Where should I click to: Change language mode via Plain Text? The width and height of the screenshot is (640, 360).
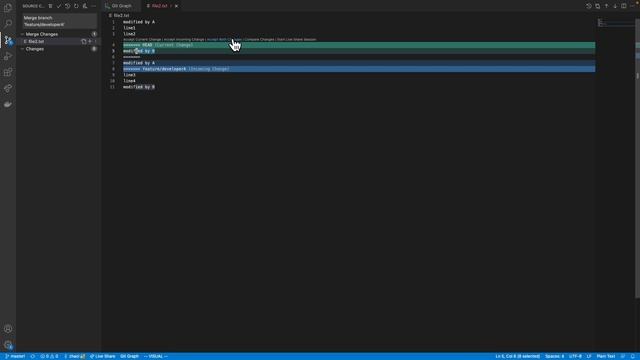click(x=606, y=356)
